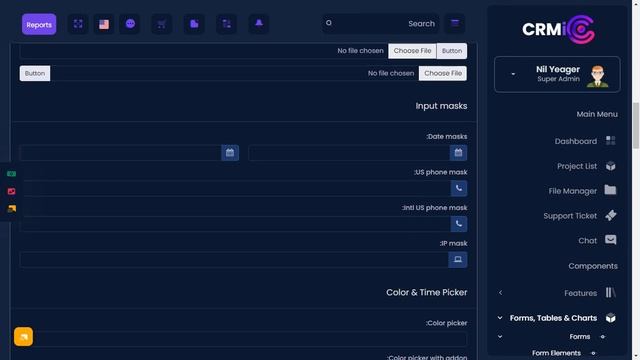The width and height of the screenshot is (640, 360).
Task: Open the shopping cart icon
Action: (x=162, y=24)
